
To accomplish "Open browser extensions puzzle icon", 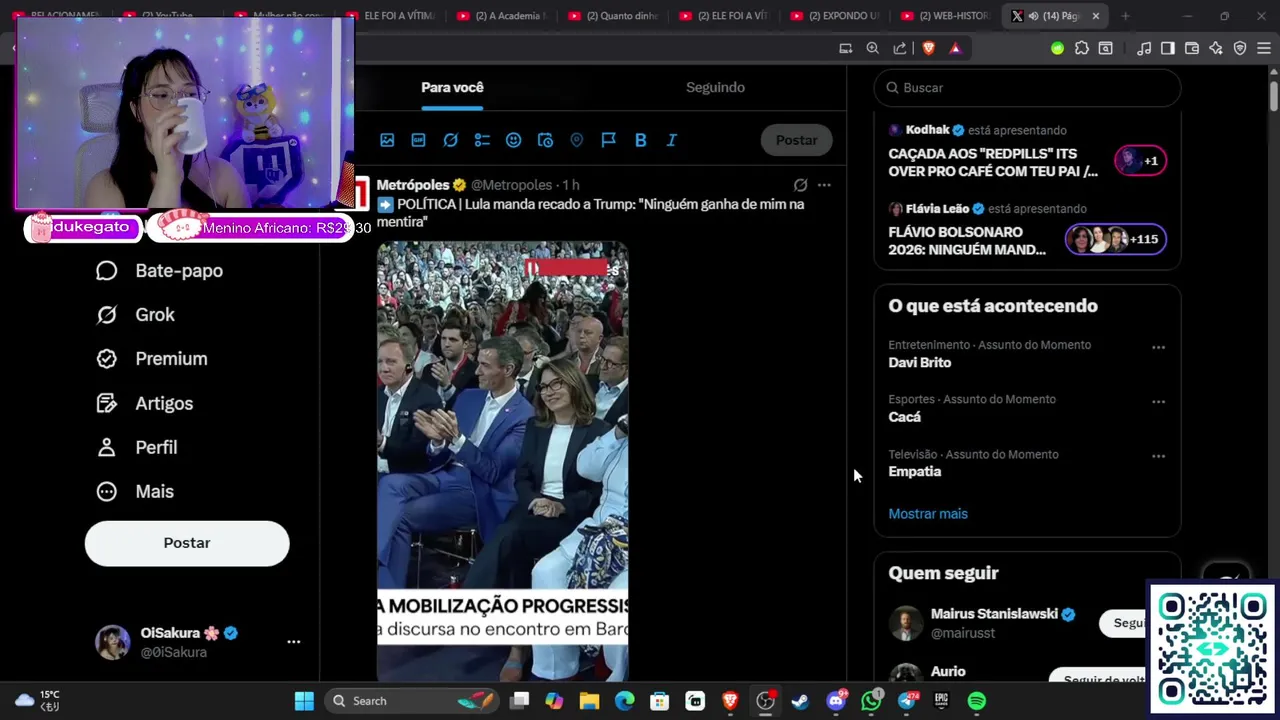I will (x=1081, y=48).
